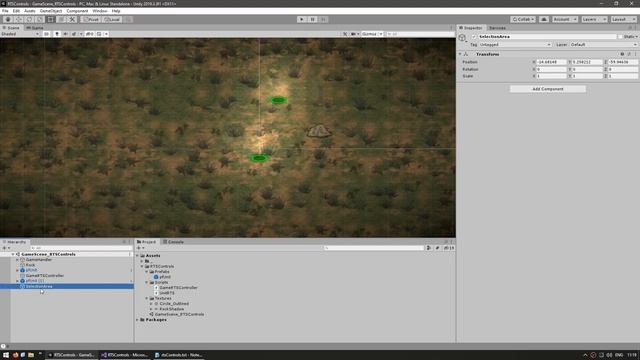Open the scene camera settings icon
This screenshot has width=640, height=360.
point(354,34)
